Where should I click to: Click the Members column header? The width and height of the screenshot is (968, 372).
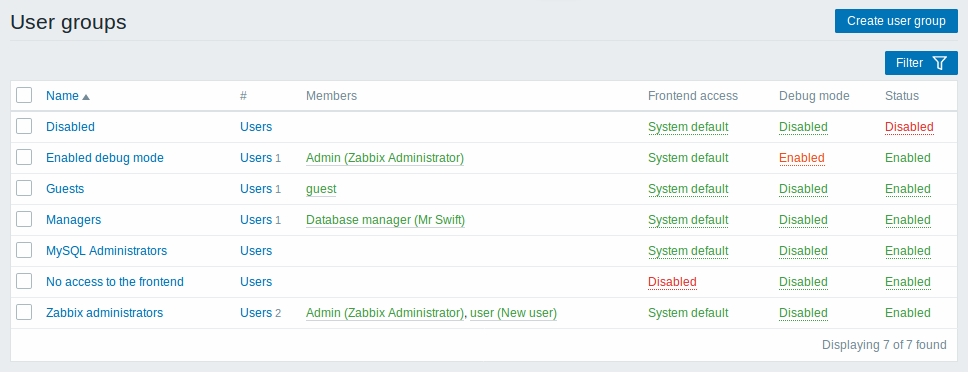[332, 96]
